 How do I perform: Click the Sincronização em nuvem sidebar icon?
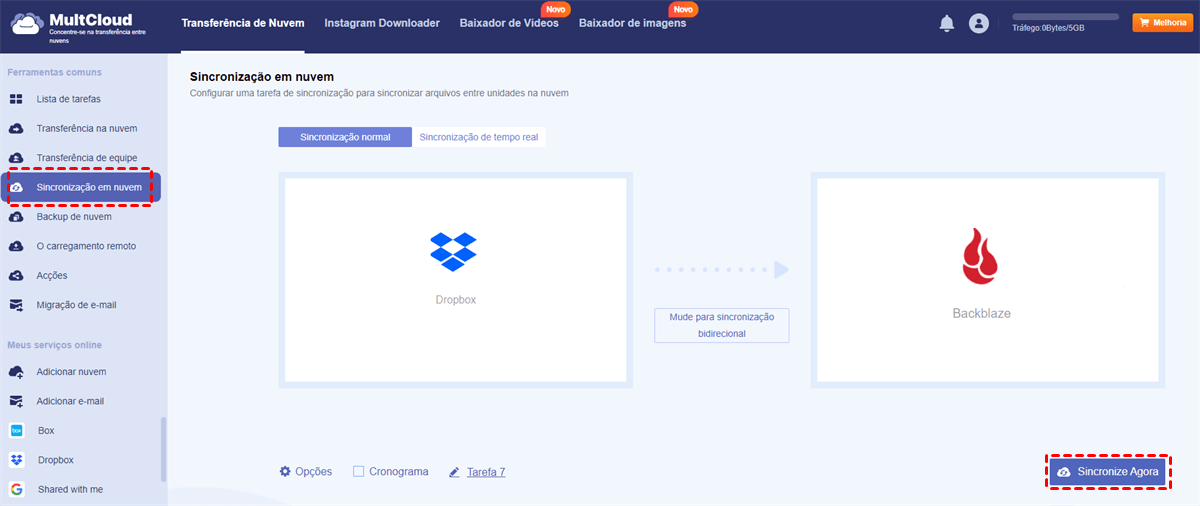click(17, 187)
